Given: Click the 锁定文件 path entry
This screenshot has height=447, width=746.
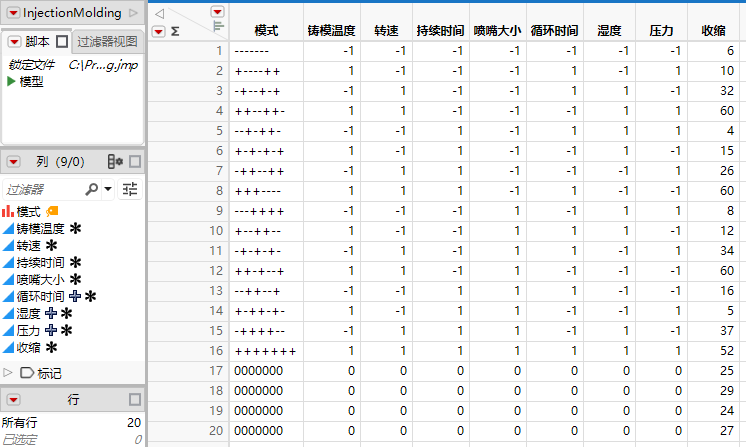Looking at the screenshot, I should coord(73,65).
